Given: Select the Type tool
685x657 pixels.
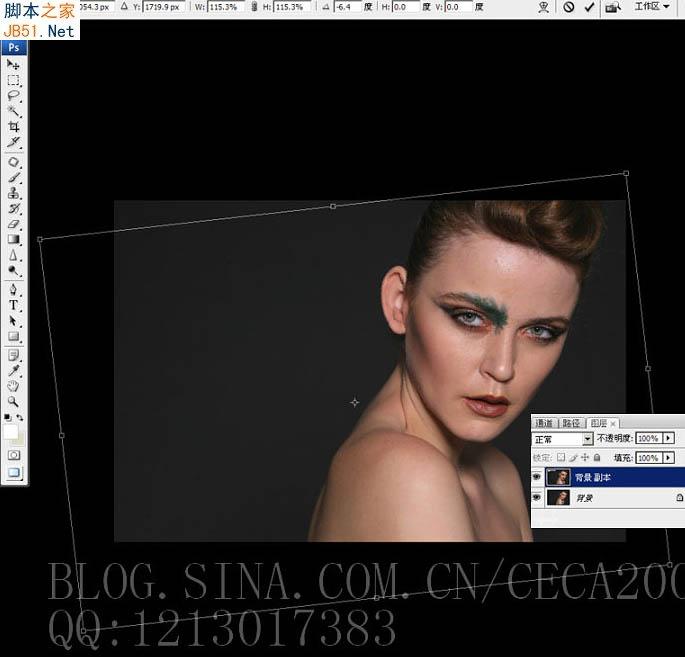Looking at the screenshot, I should [13, 305].
